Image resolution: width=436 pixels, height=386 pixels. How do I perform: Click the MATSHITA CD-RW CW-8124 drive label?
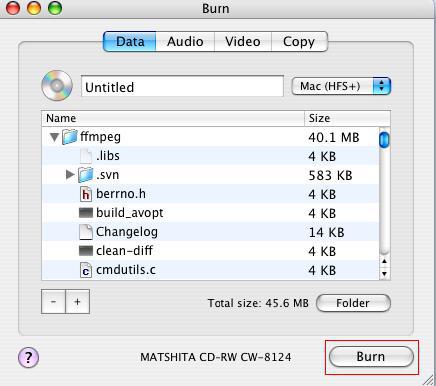tap(216, 357)
